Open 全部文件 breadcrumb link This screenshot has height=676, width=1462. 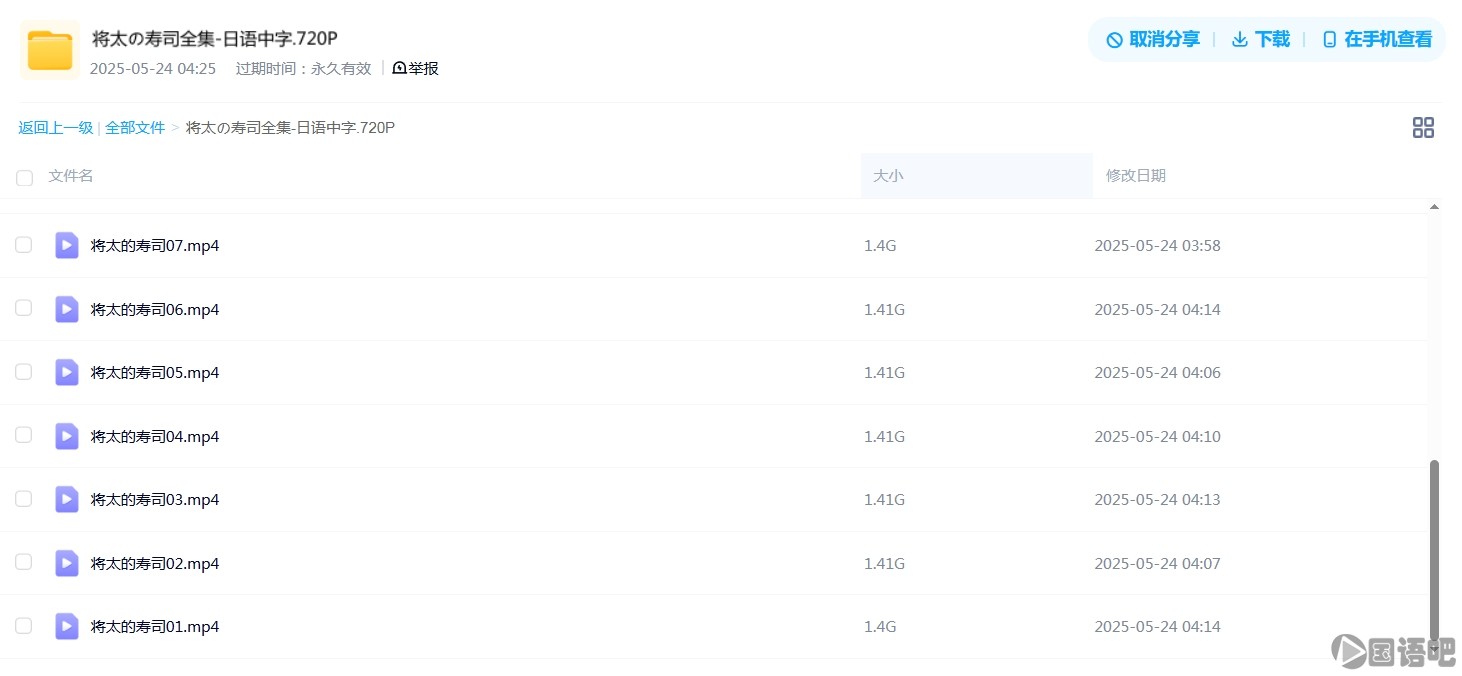(135, 128)
